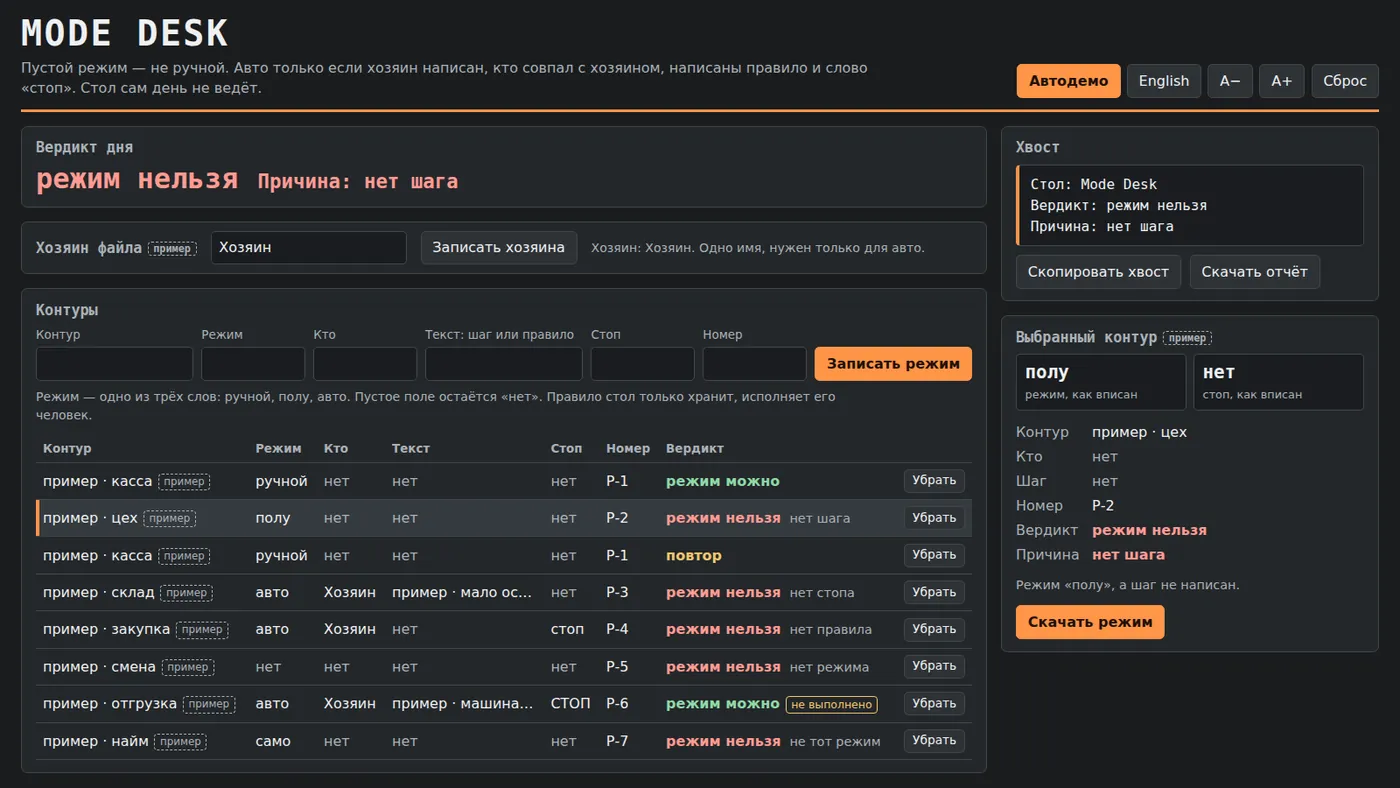Click the нет правила reason text

[831, 630]
